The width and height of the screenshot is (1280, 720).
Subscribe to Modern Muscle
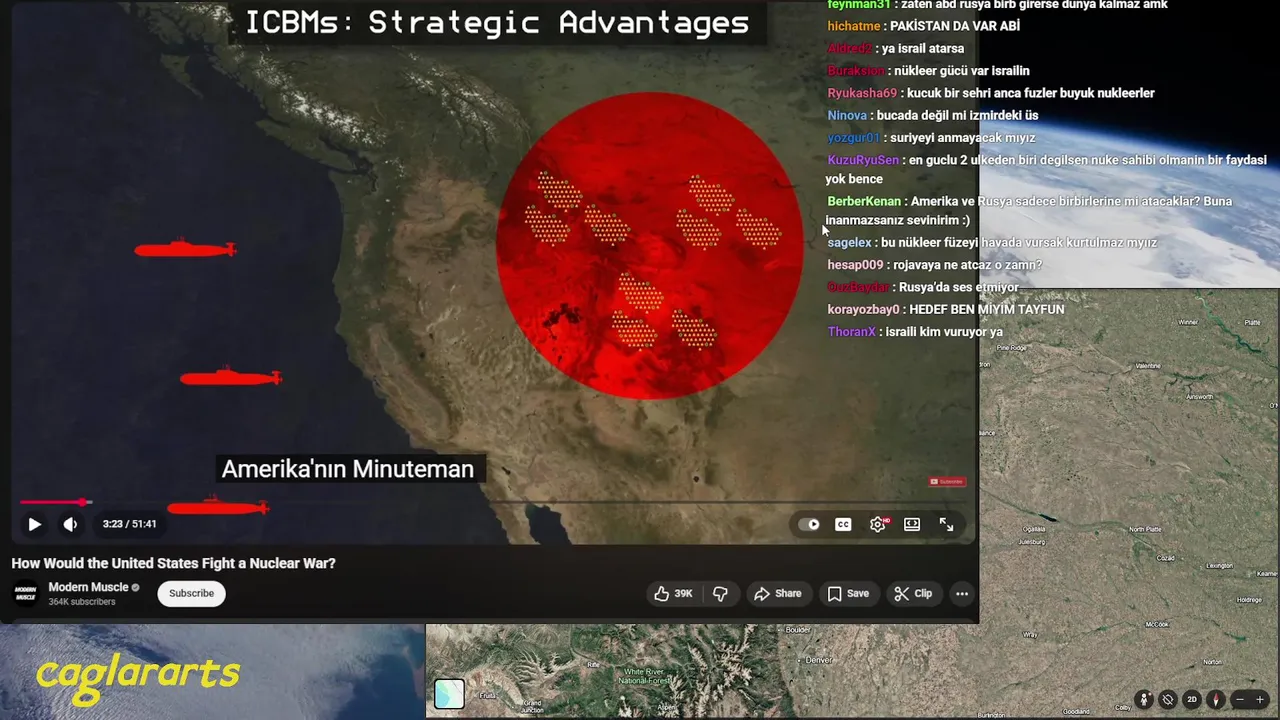pyautogui.click(x=191, y=593)
